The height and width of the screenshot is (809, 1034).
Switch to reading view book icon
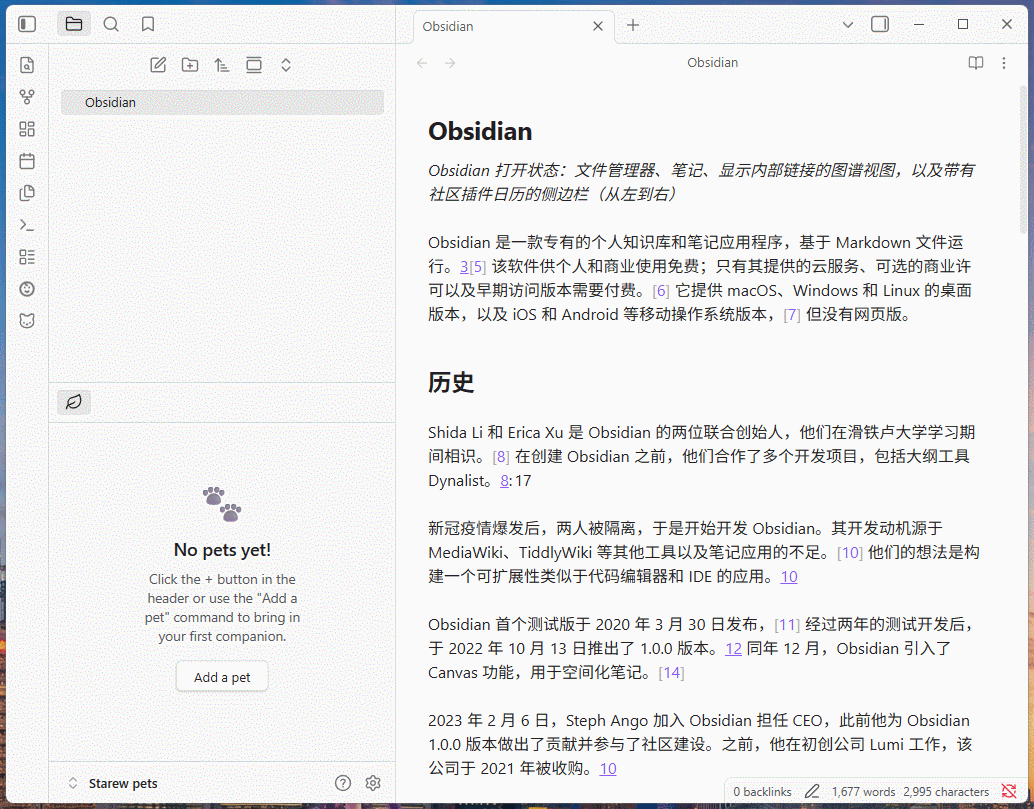[976, 63]
